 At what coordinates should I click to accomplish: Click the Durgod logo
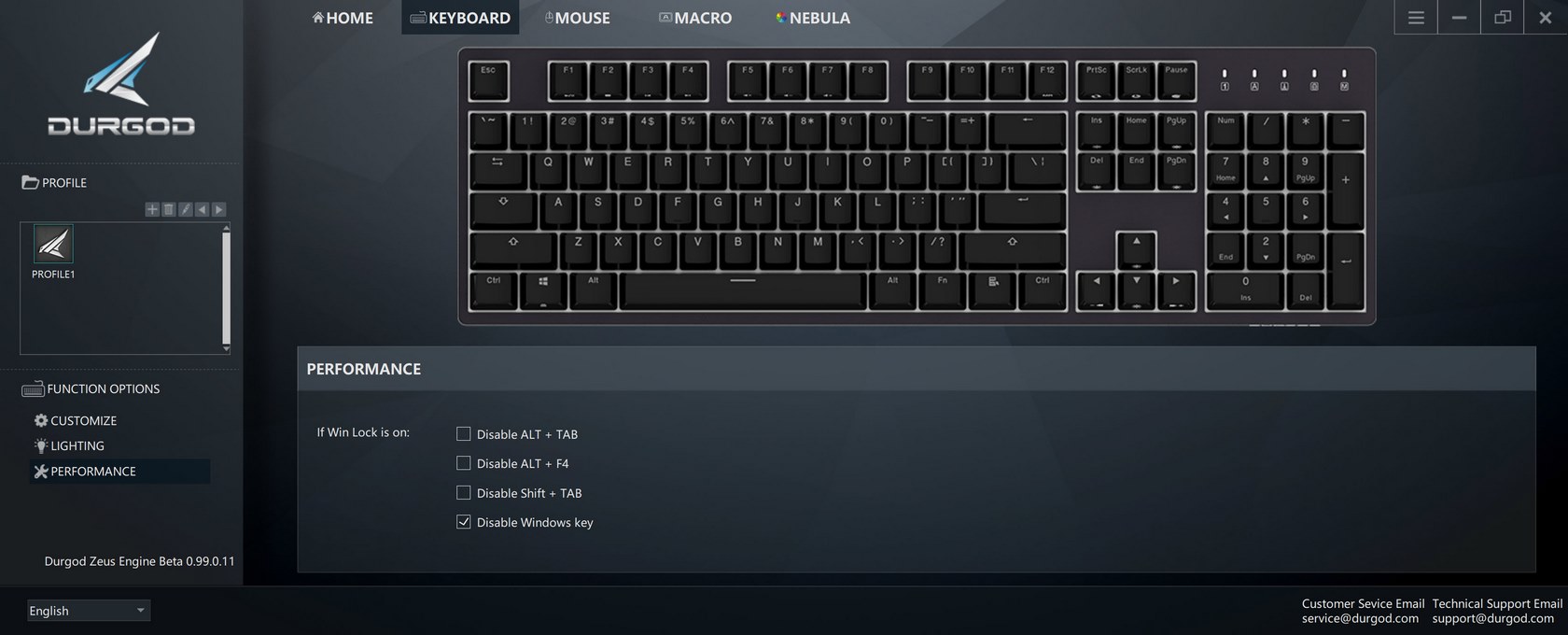(x=121, y=84)
